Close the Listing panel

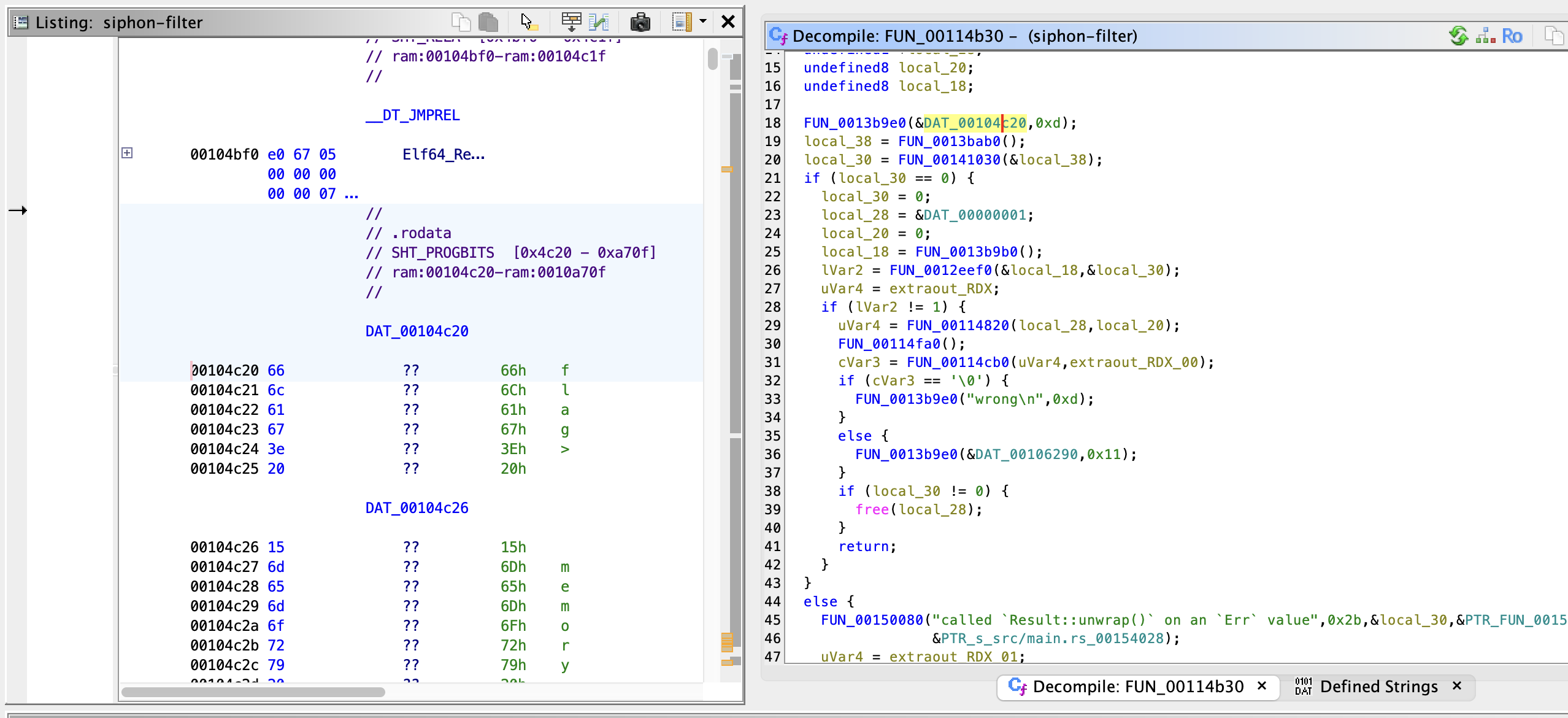728,22
